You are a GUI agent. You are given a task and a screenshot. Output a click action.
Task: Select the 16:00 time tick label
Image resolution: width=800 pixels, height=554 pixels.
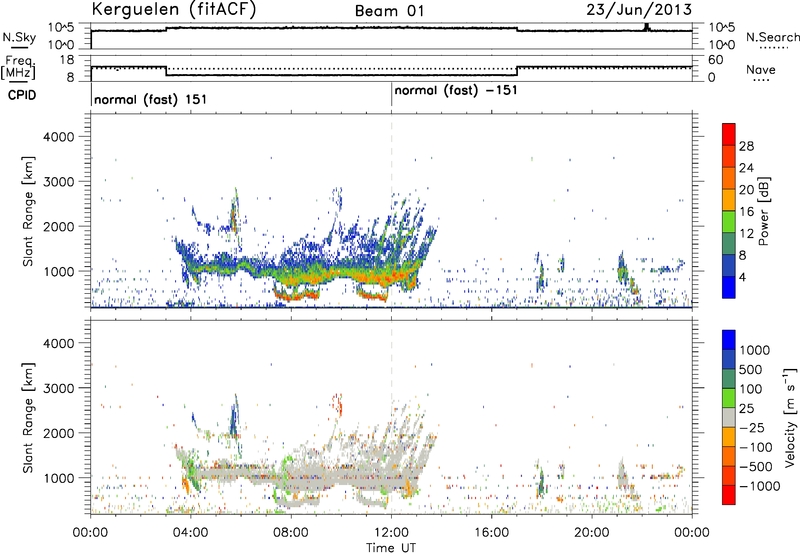(x=491, y=533)
